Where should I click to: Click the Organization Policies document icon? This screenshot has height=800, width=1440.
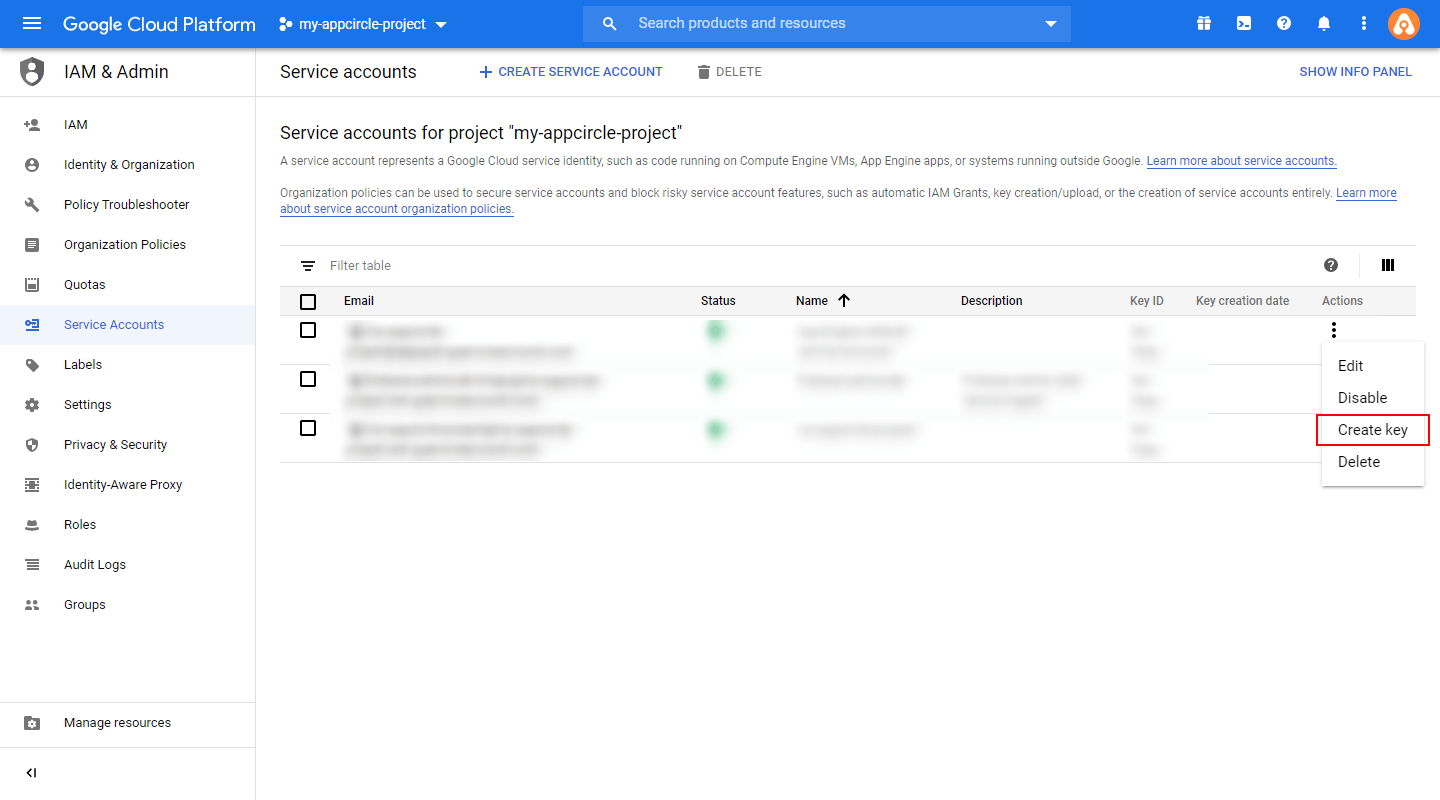(32, 245)
